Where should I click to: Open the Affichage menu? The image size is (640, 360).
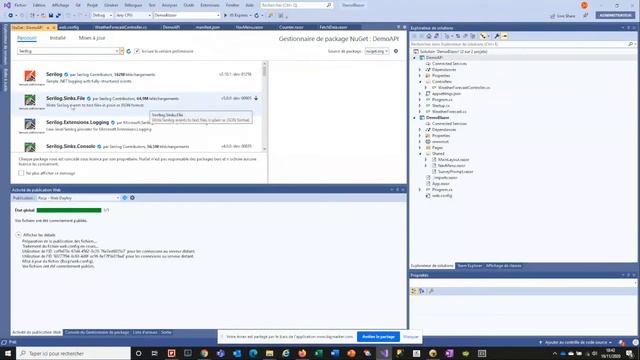pos(60,5)
